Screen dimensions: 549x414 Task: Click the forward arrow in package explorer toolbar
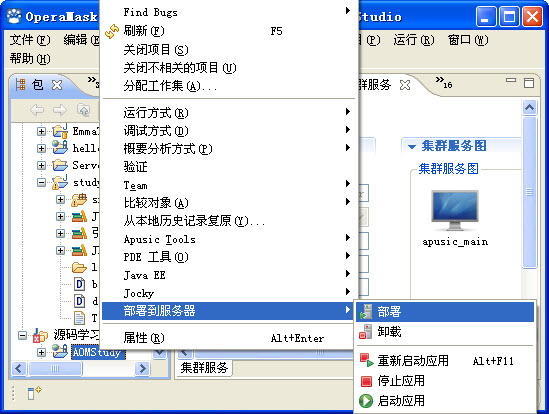point(60,110)
